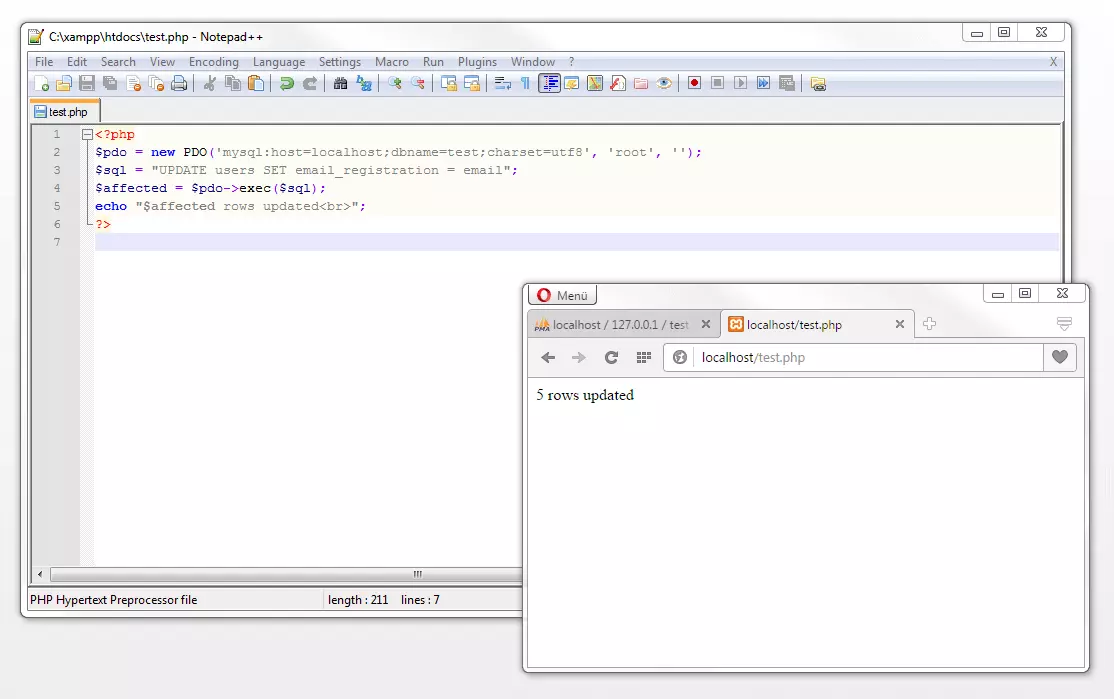This screenshot has height=699, width=1114.
Task: Open a new Opera tab with plus button
Action: coord(929,324)
